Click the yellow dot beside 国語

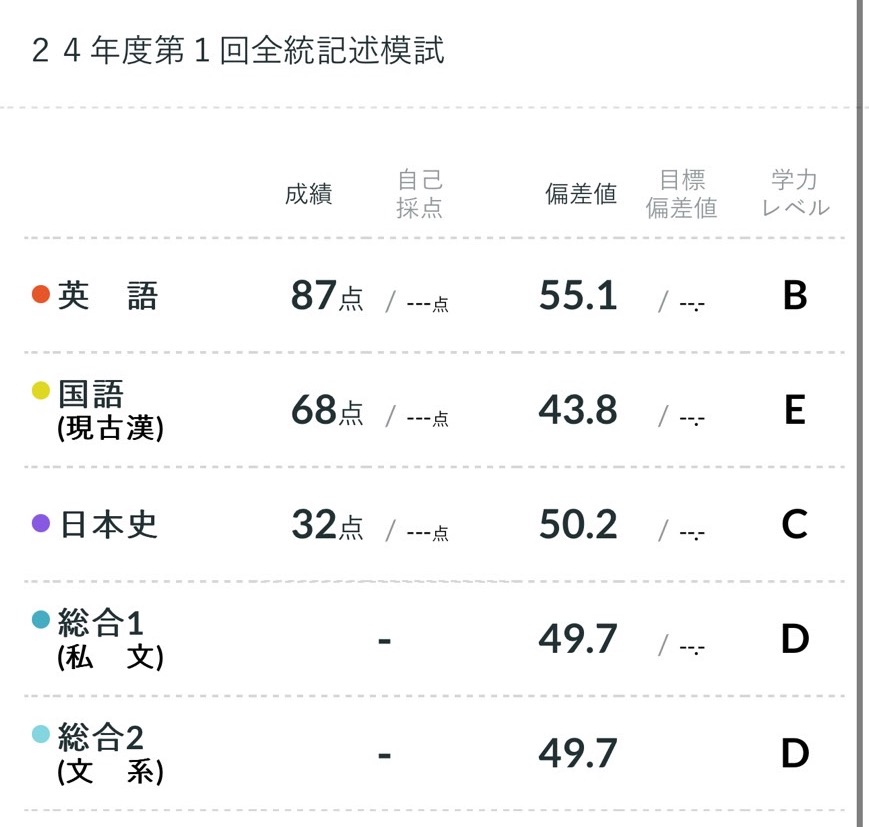[41, 390]
